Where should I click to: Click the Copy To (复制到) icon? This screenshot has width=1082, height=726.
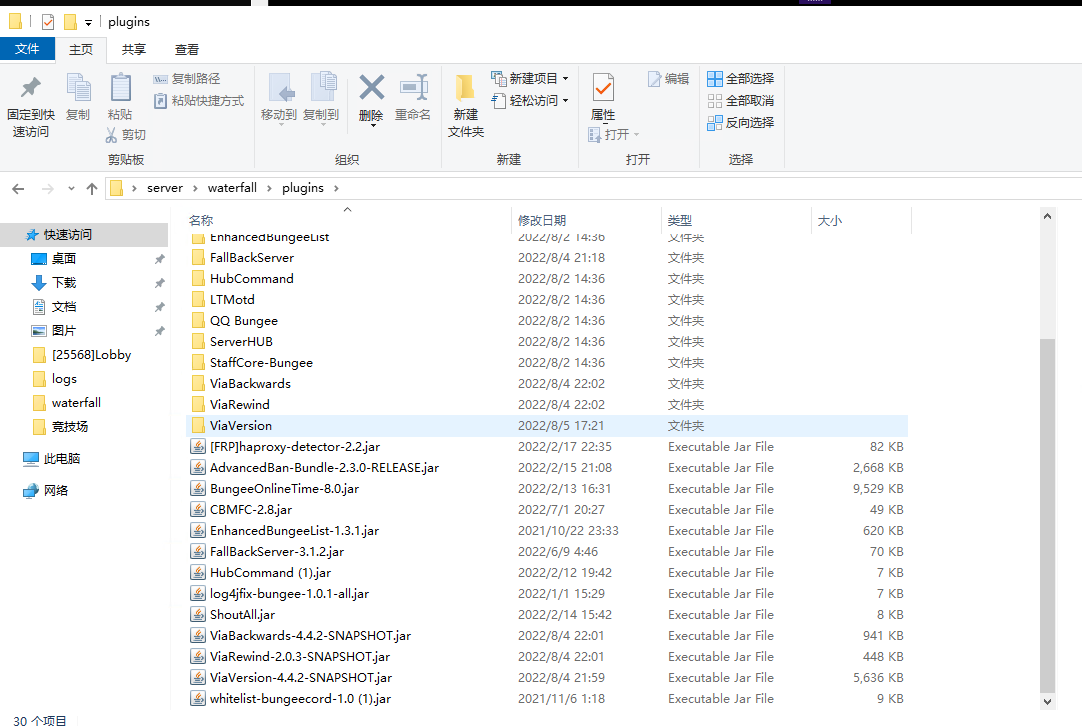322,88
